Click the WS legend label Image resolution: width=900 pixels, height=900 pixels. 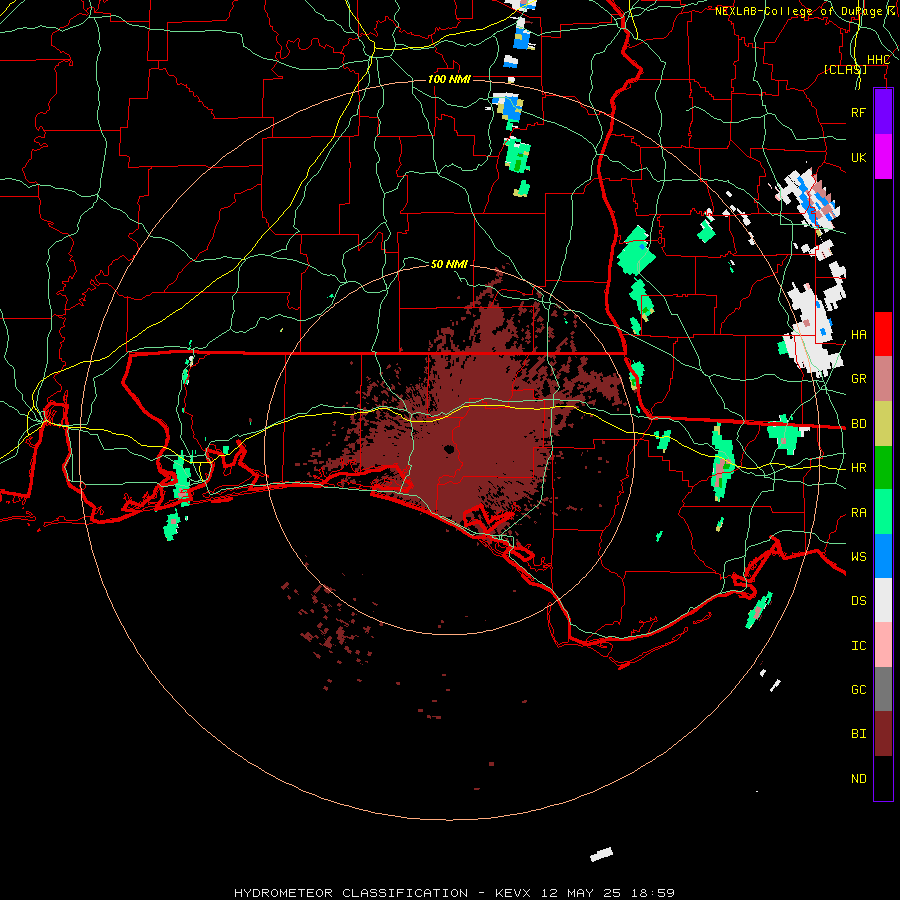point(858,557)
